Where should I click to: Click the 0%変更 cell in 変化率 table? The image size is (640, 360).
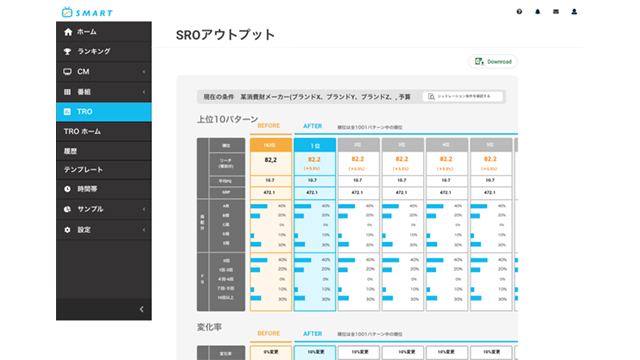pos(271,352)
